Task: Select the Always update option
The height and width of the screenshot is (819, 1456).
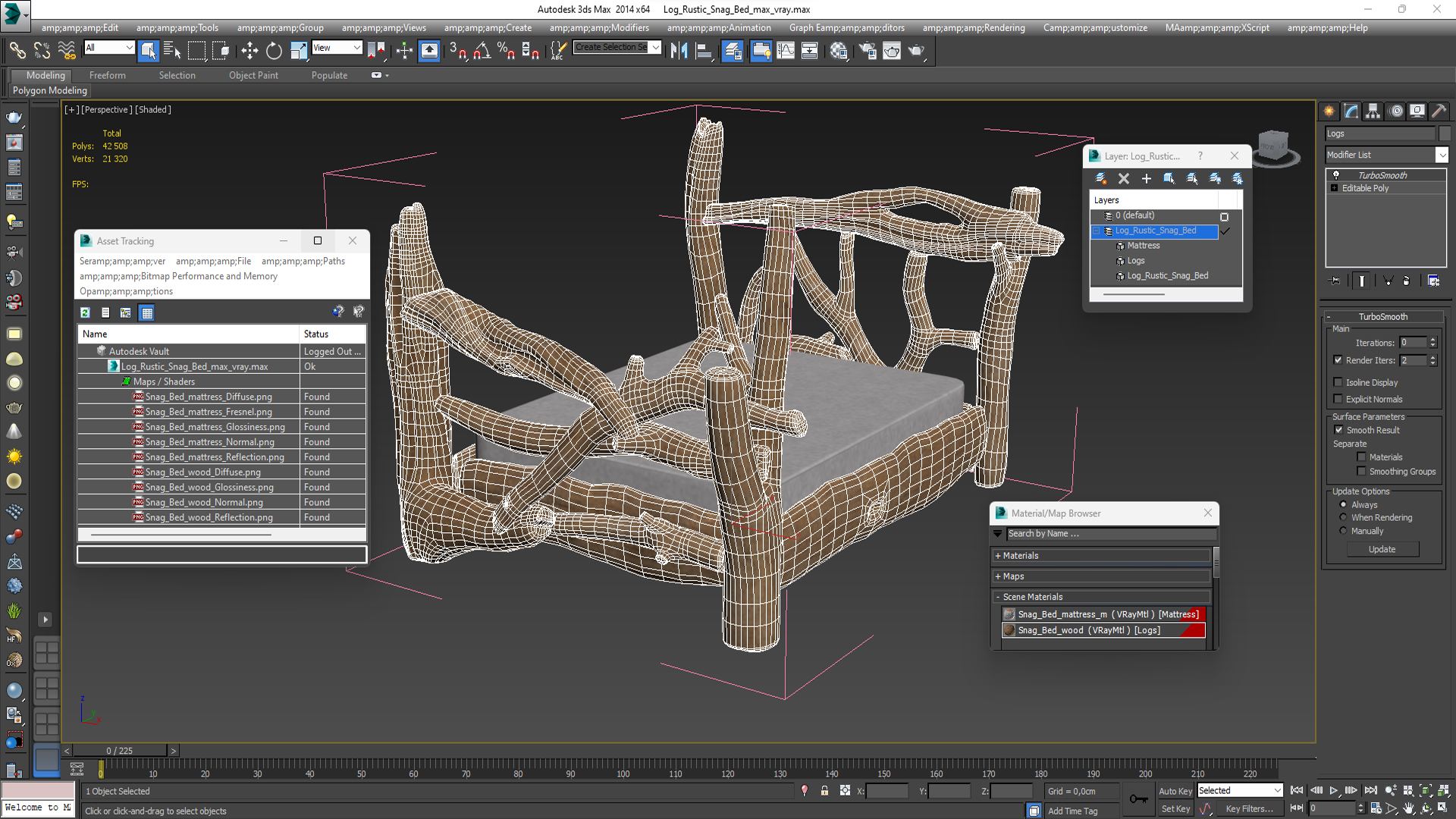Action: coord(1343,504)
